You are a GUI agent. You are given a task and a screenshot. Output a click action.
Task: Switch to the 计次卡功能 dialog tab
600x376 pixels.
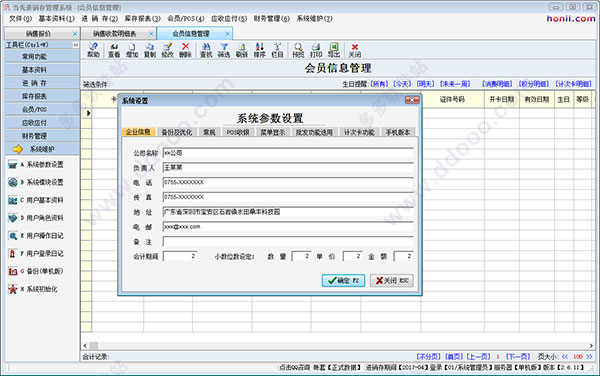pyautogui.click(x=359, y=132)
